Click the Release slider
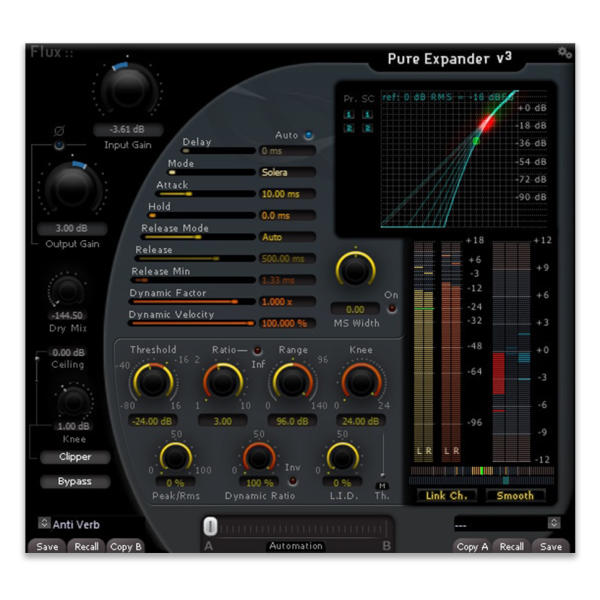The height and width of the screenshot is (600, 600). click(195, 259)
